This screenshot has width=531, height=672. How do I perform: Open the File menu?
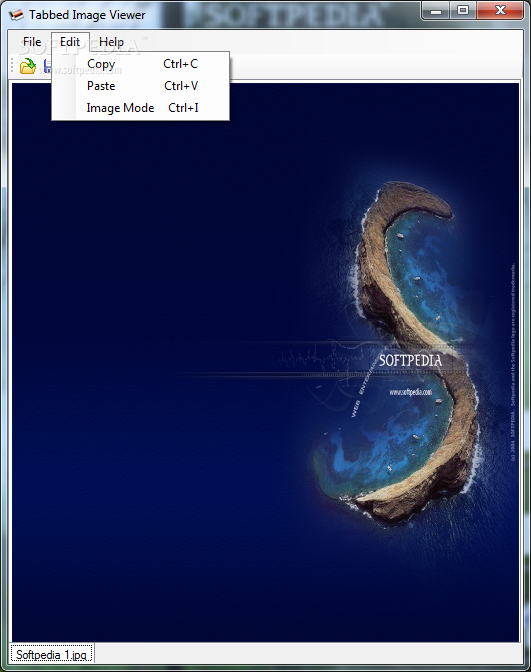pyautogui.click(x=32, y=42)
